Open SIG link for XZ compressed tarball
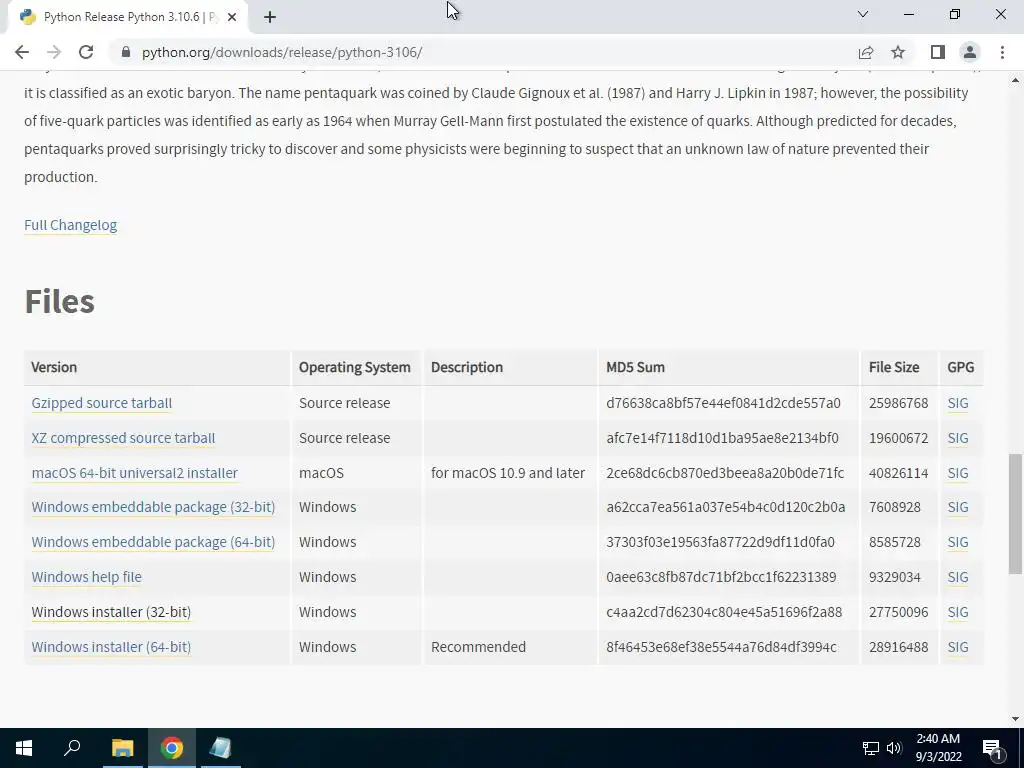Image resolution: width=1024 pixels, height=768 pixels. [x=957, y=438]
